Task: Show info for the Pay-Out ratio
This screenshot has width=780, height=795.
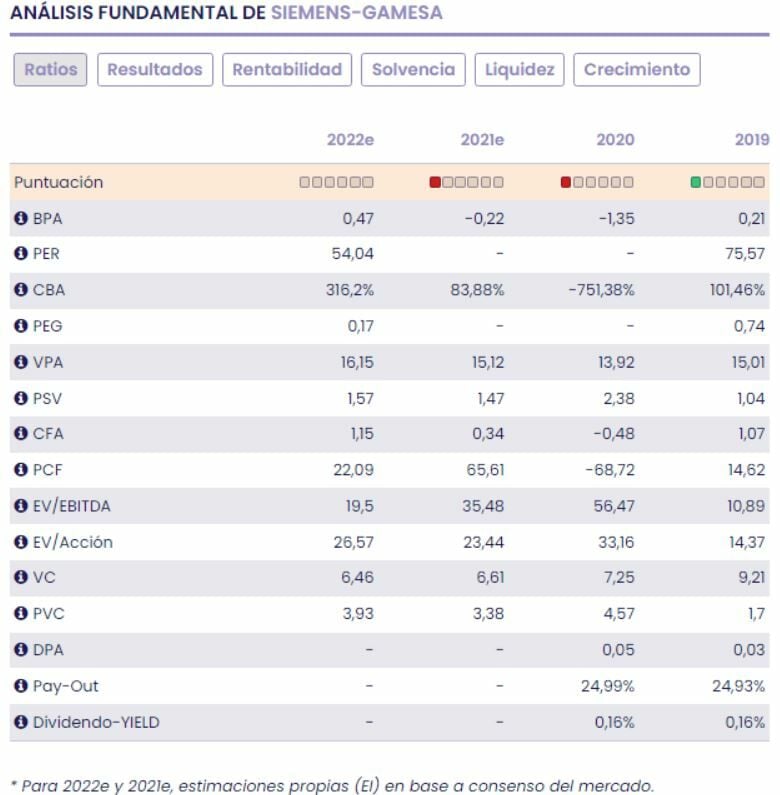Action: pos(21,686)
